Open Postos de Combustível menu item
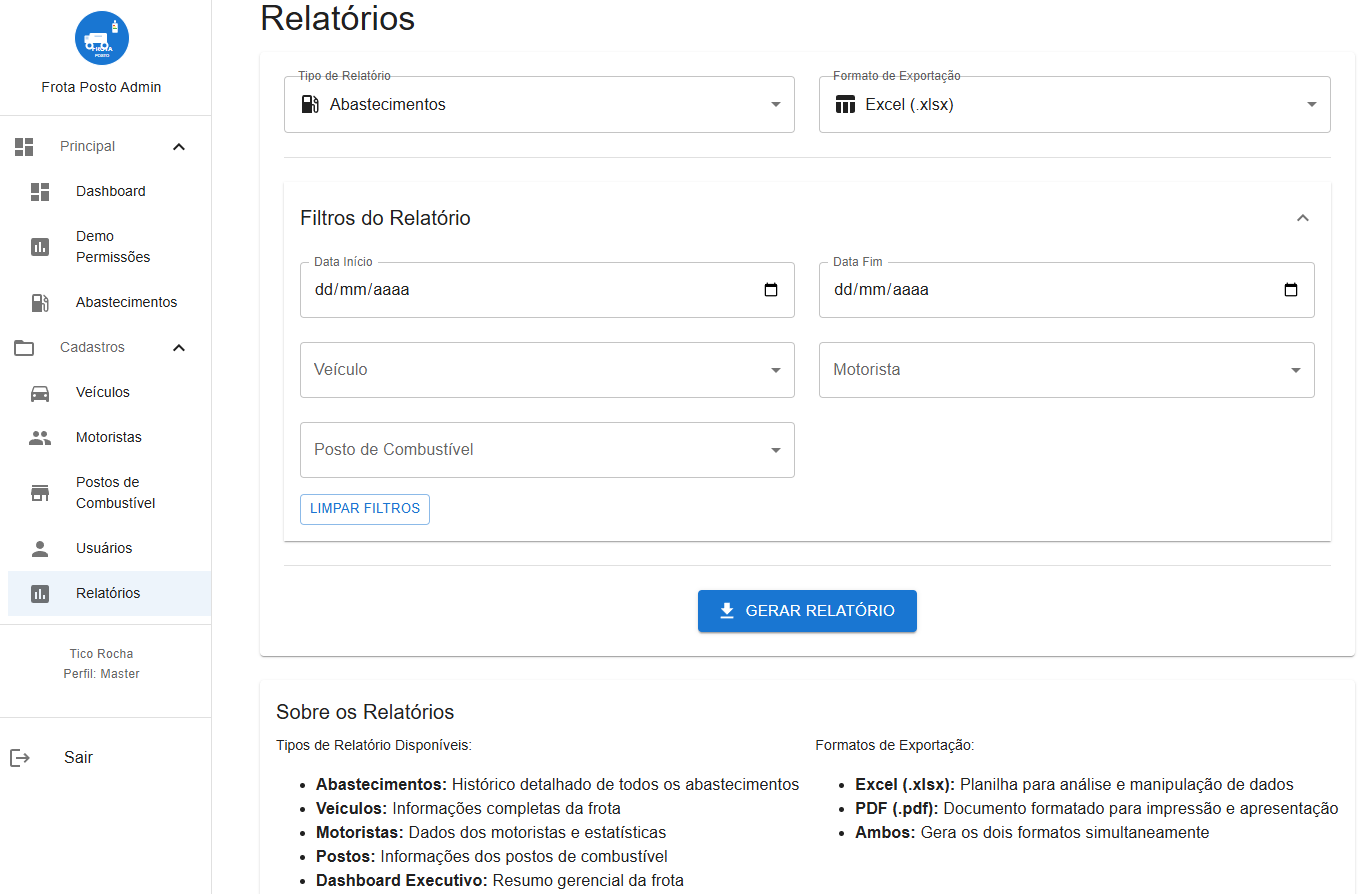 pyautogui.click(x=109, y=493)
